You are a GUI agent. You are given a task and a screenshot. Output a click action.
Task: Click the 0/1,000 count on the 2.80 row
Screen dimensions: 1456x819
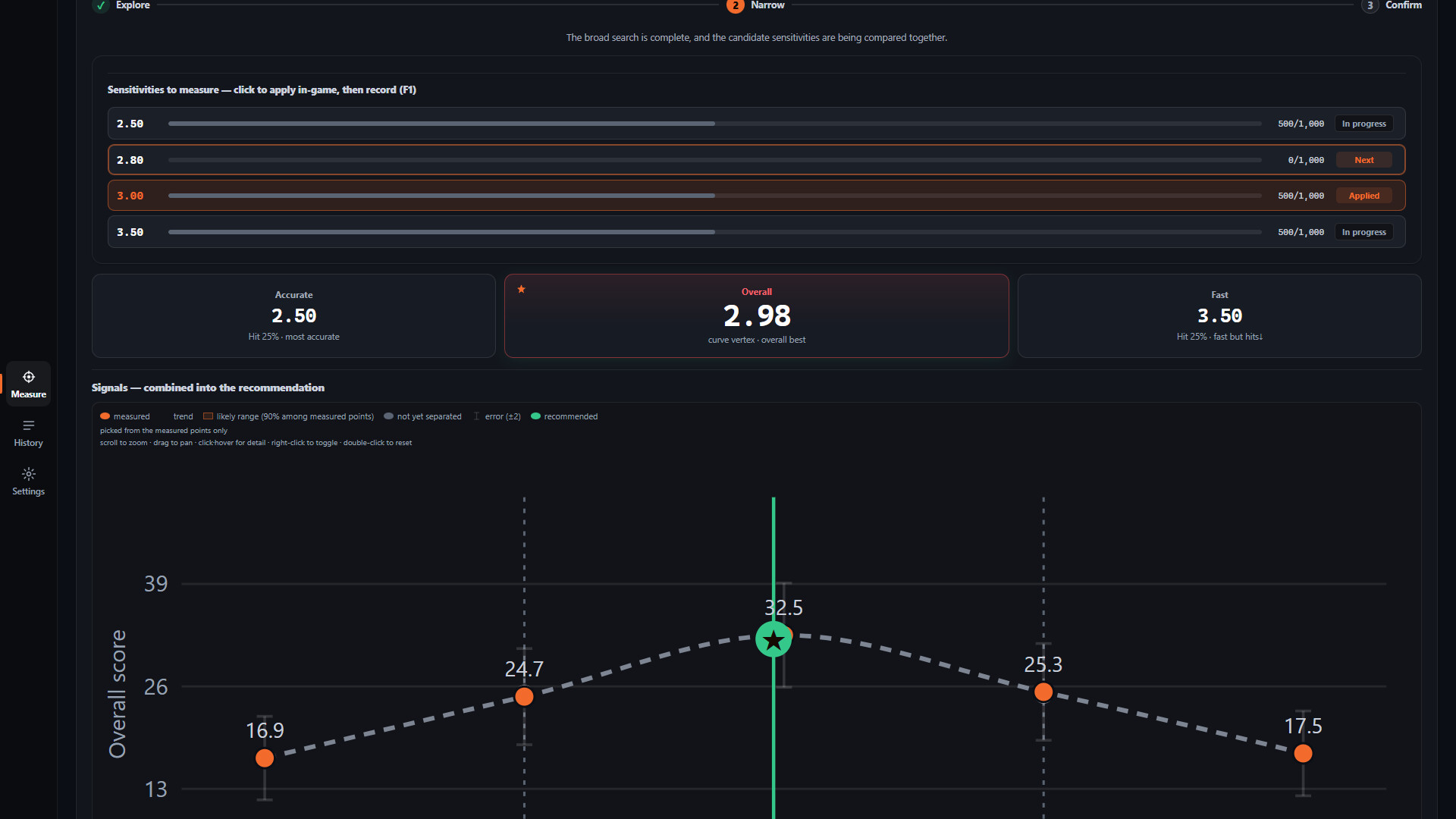tap(1306, 160)
